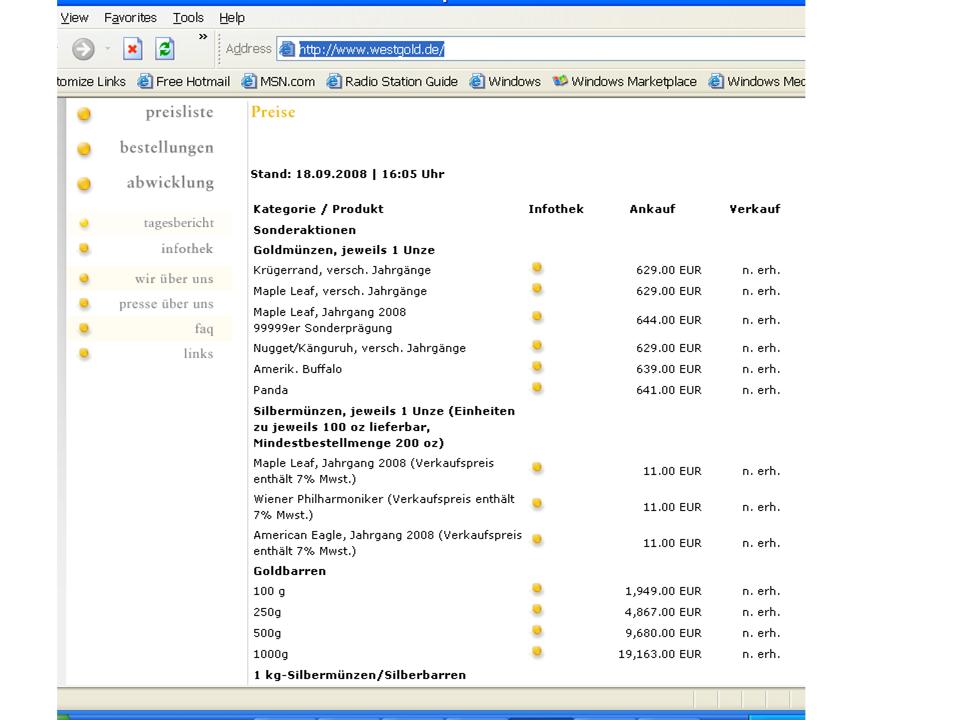Click the Panda price 641.00 EUR
Screen dimensions: 960x720
coord(669,390)
